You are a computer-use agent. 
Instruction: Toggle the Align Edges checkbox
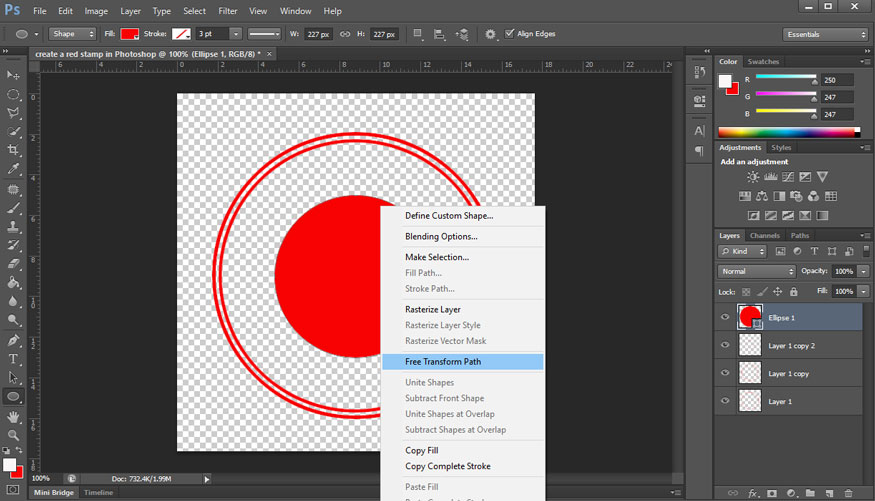pyautogui.click(x=510, y=34)
